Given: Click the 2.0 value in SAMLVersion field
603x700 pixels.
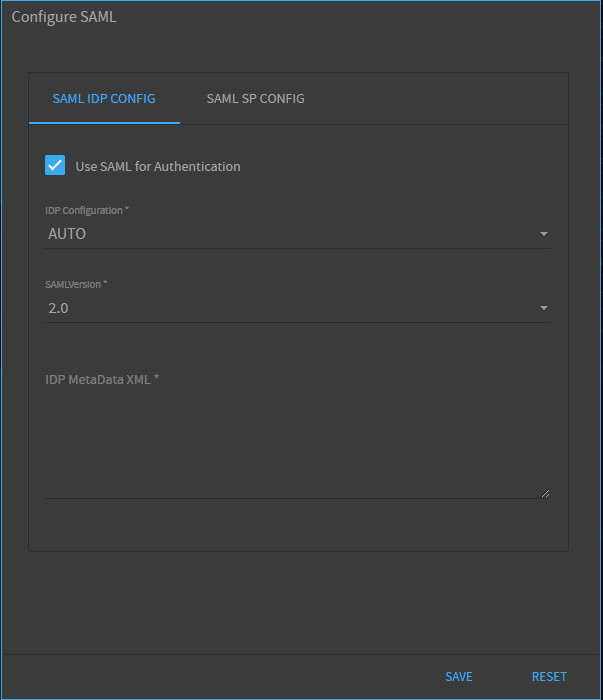Looking at the screenshot, I should click(x=58, y=308).
